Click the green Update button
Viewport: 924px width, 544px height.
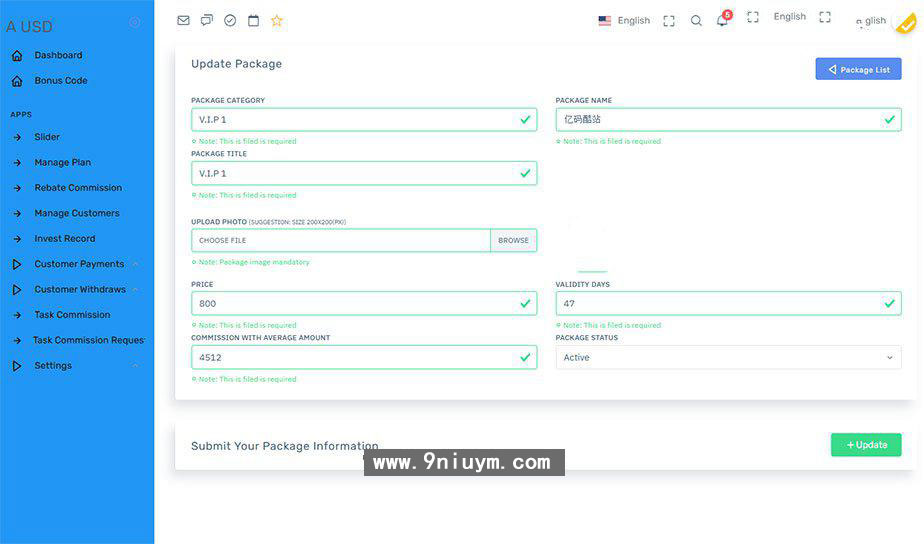click(865, 445)
